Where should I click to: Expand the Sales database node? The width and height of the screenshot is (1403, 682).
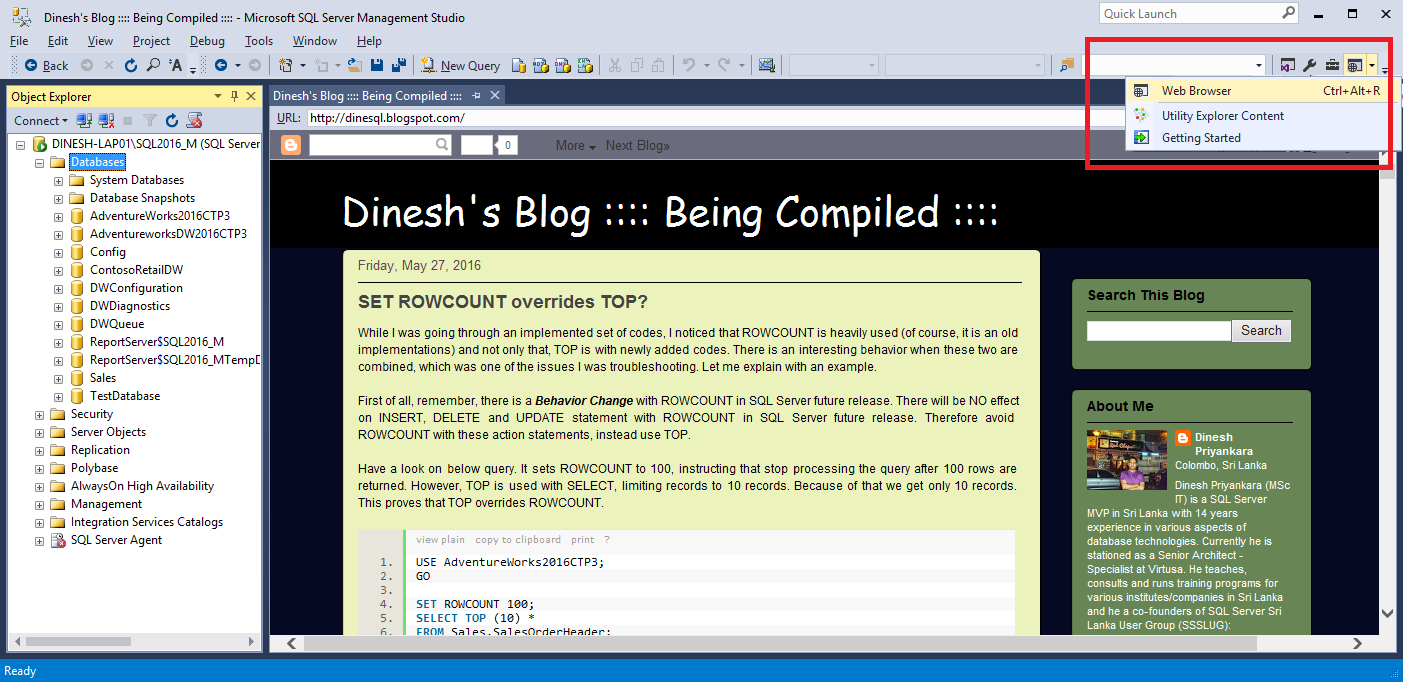(x=58, y=377)
